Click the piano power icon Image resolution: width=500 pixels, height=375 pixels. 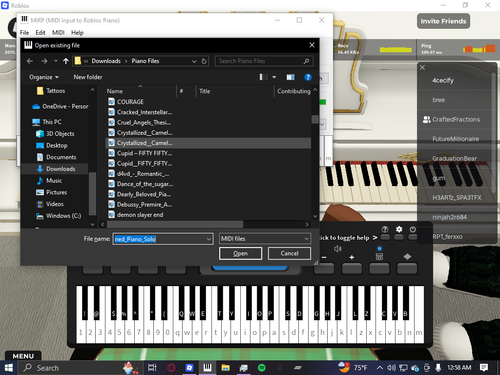(x=413, y=229)
